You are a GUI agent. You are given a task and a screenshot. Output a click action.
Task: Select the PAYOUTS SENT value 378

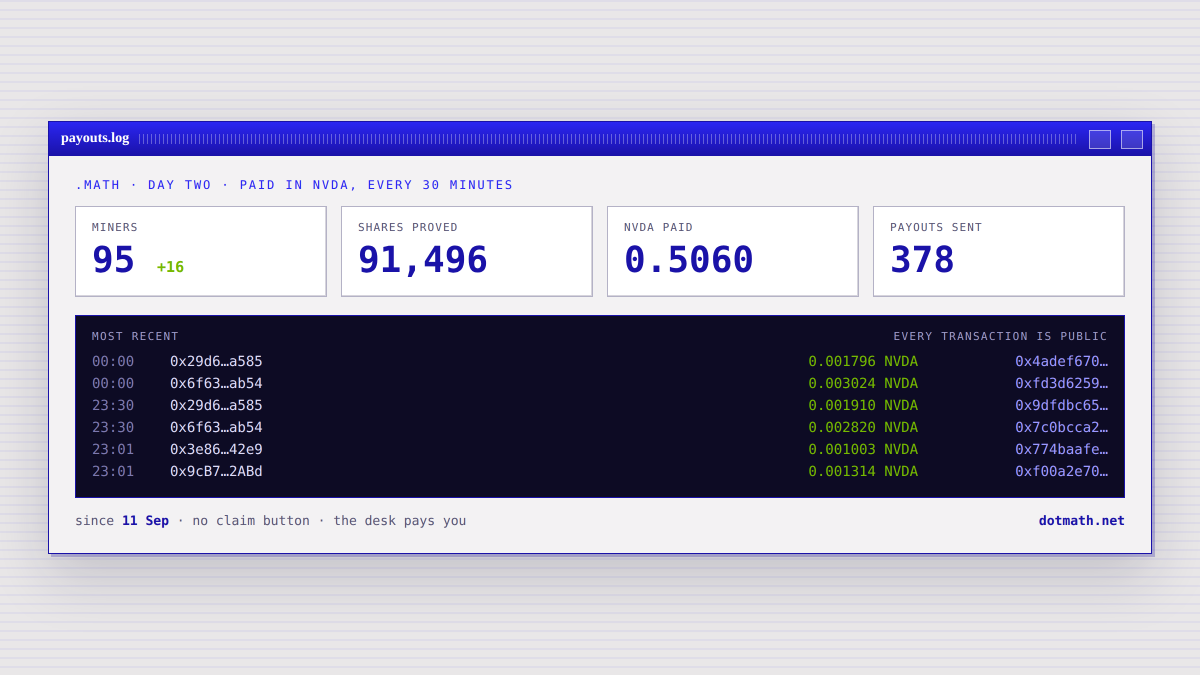(922, 260)
